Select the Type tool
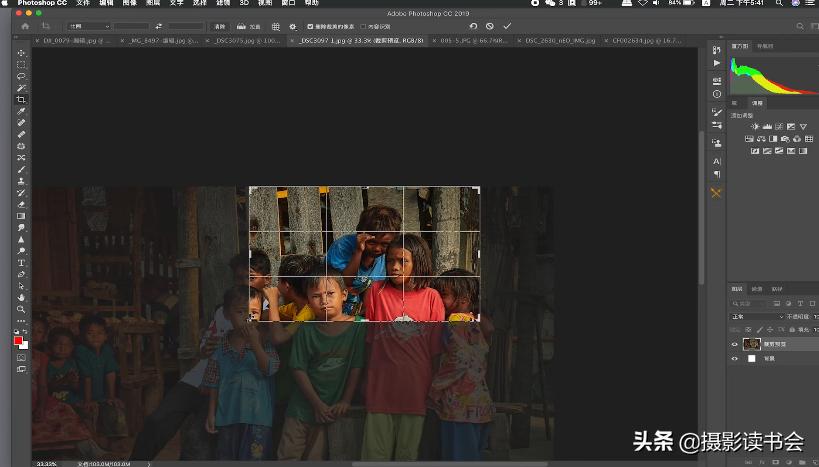This screenshot has height=467, width=819. [x=21, y=263]
